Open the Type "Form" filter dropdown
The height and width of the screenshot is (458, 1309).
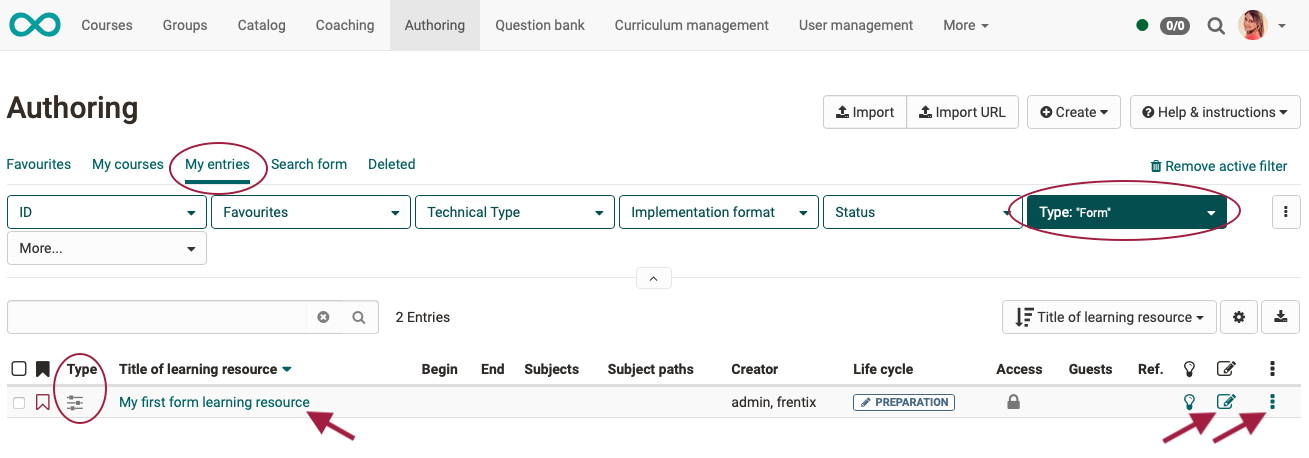1127,212
